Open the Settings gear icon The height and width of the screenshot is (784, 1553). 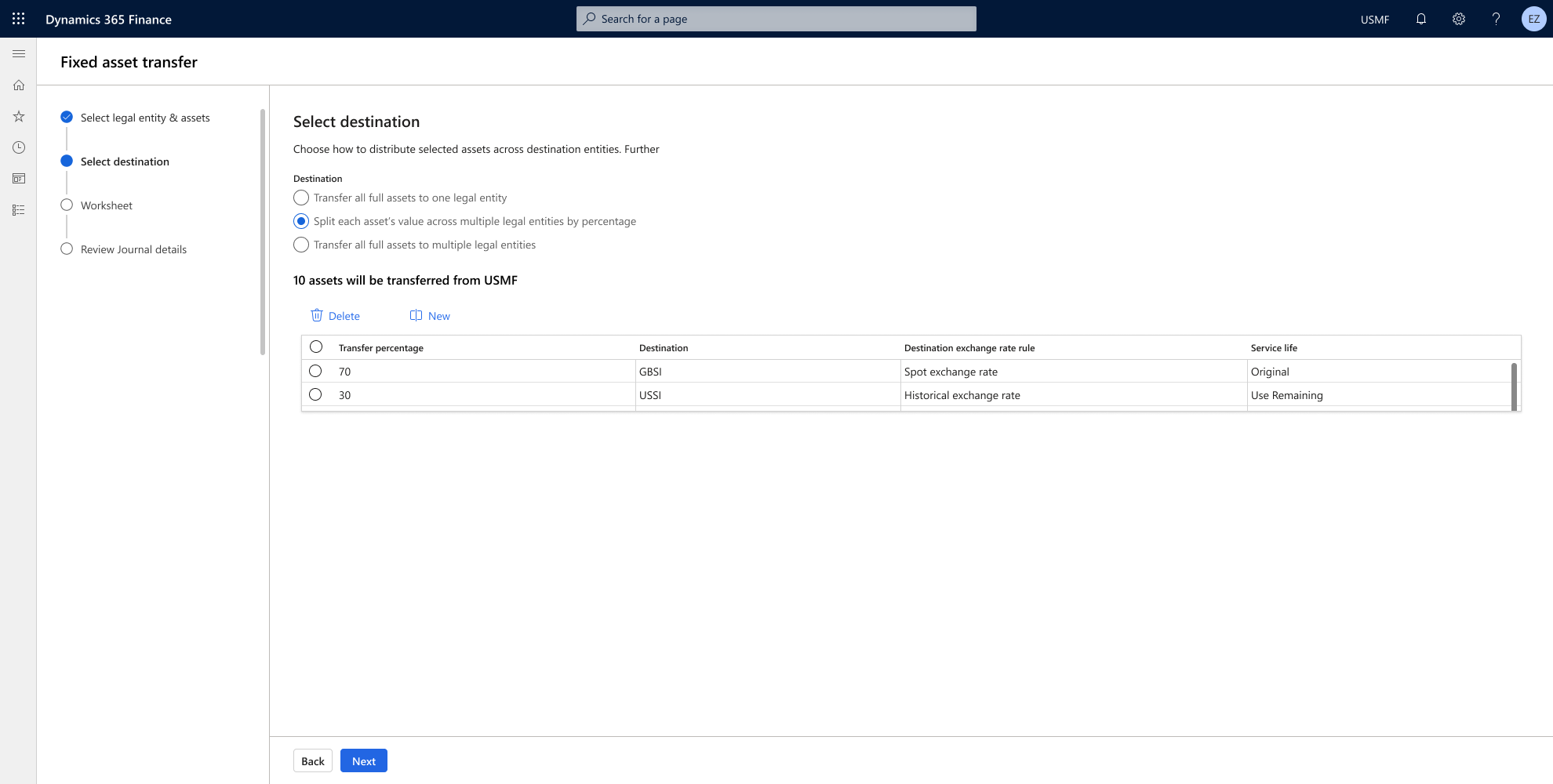[x=1458, y=18]
